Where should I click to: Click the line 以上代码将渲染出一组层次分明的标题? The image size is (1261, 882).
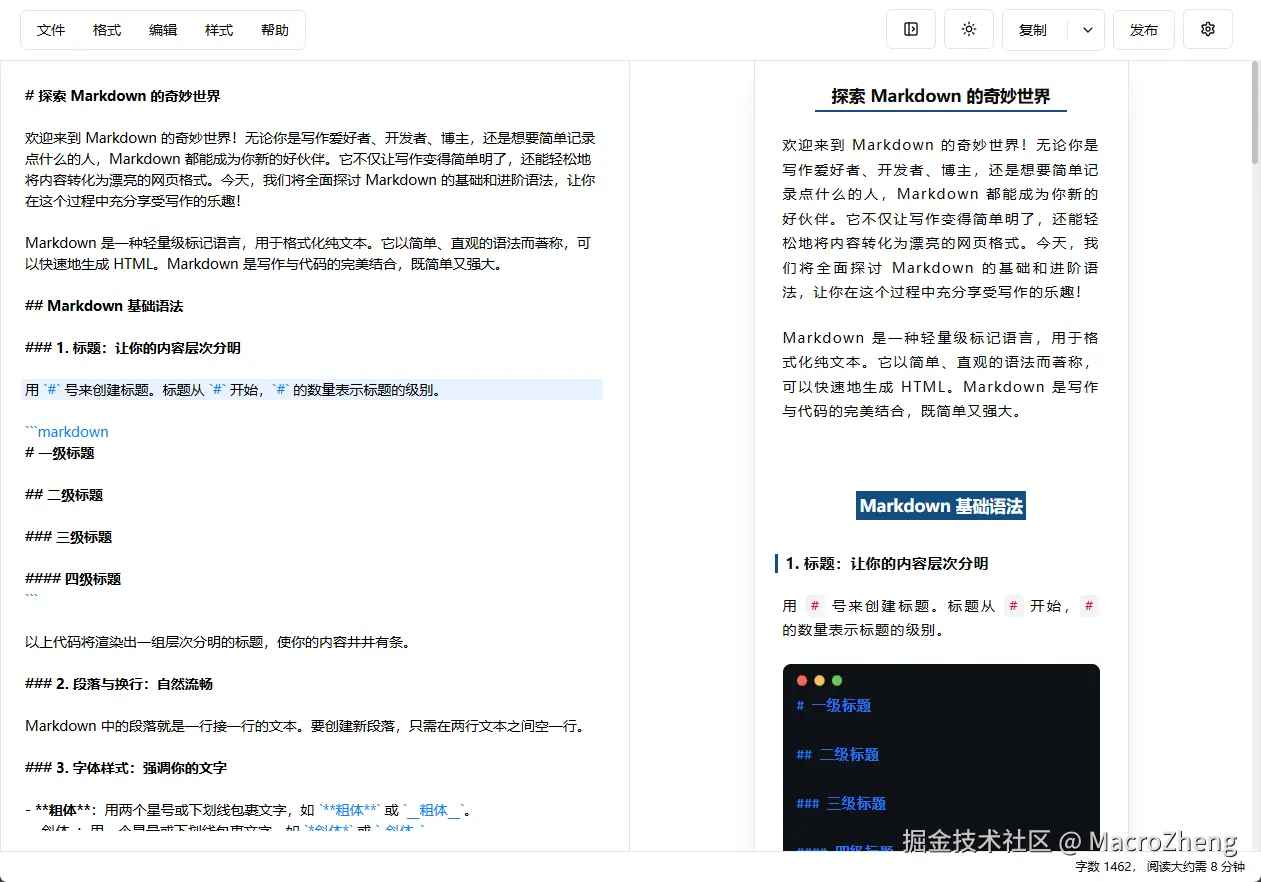coord(218,642)
